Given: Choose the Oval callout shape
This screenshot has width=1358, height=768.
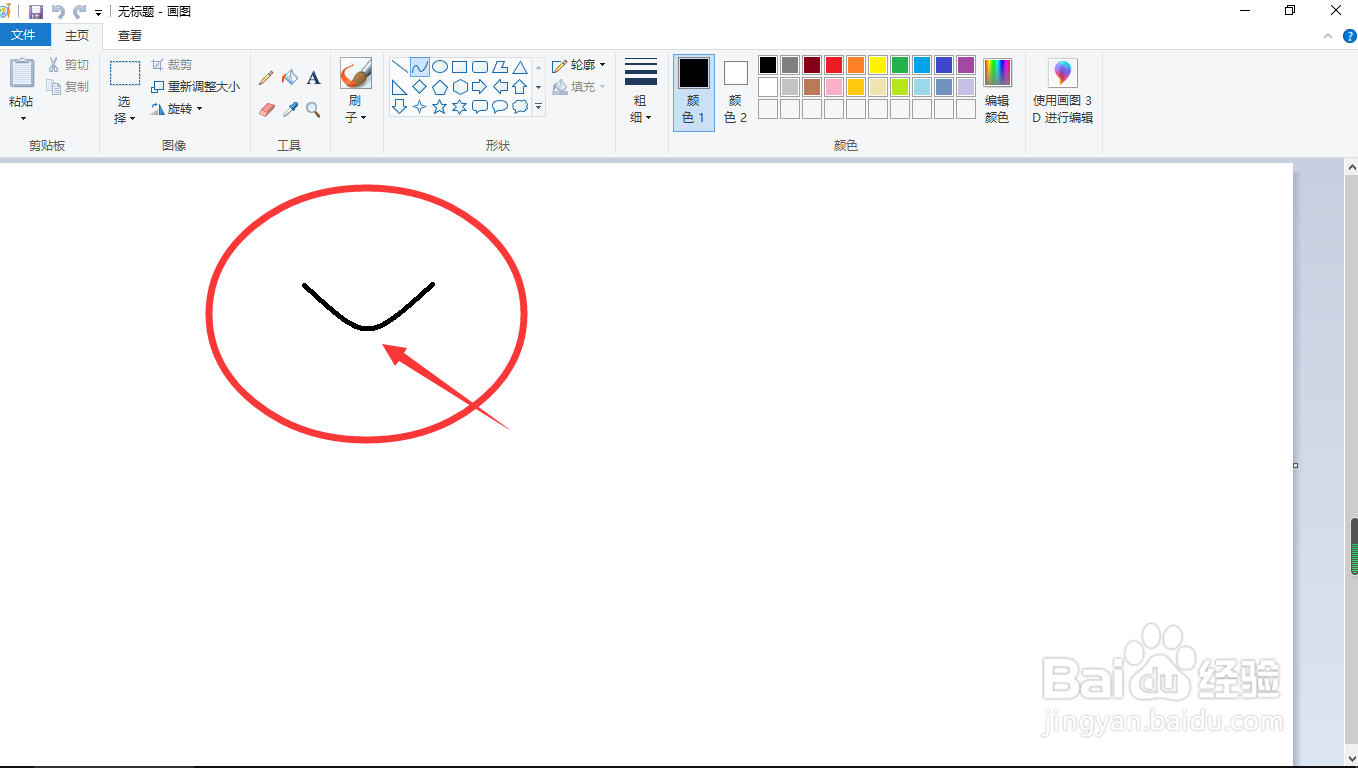Looking at the screenshot, I should pyautogui.click(x=499, y=107).
